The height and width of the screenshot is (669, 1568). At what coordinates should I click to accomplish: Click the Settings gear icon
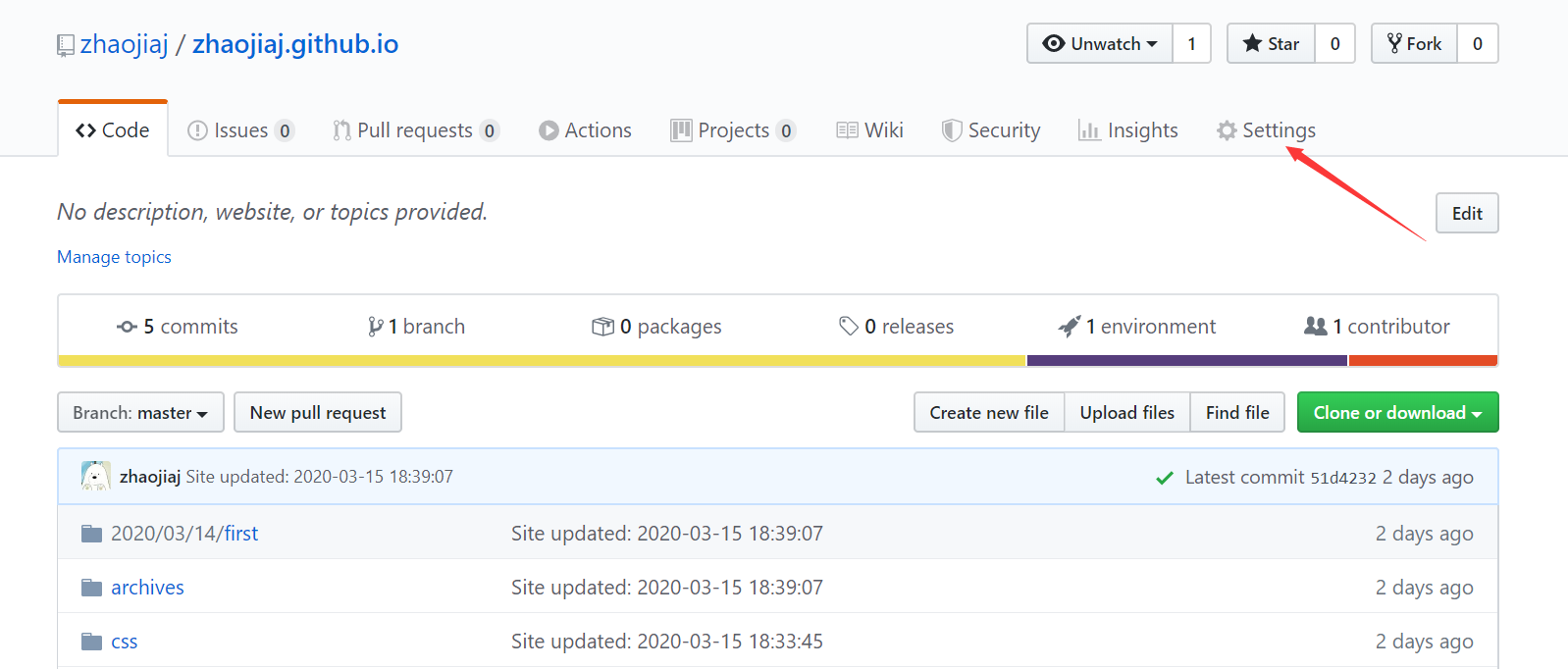click(1227, 130)
